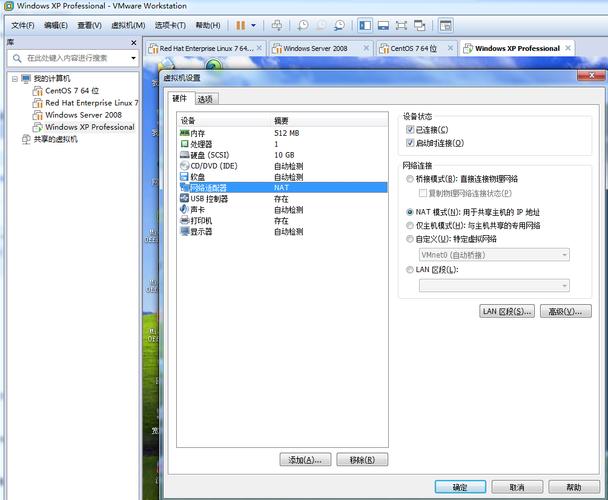Select the 硬盘 (SCSI) device row

click(x=283, y=155)
